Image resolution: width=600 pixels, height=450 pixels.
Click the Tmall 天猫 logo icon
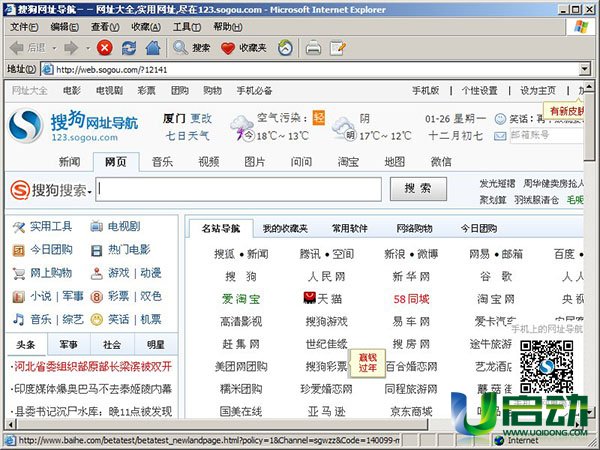point(309,298)
